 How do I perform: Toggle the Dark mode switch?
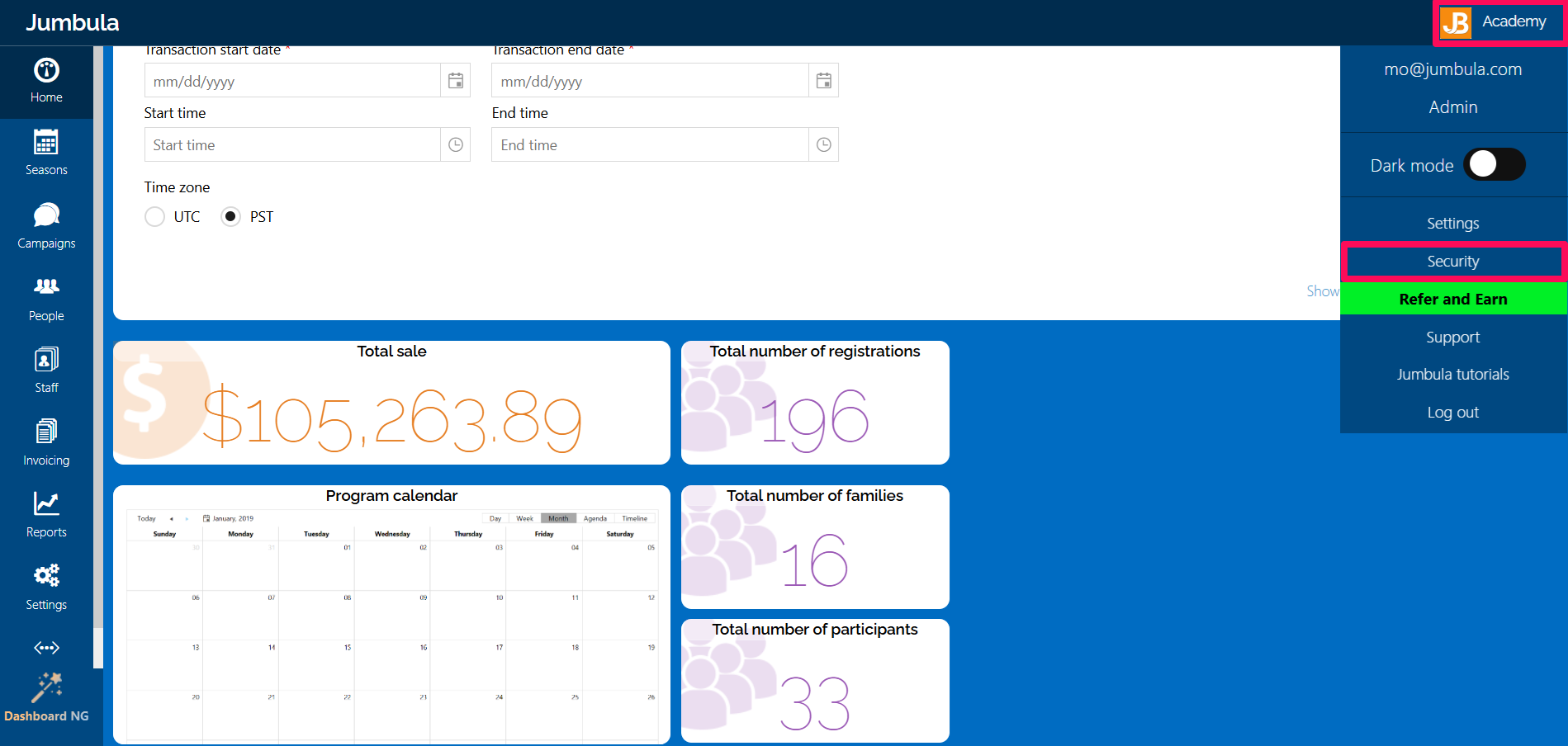click(1495, 164)
